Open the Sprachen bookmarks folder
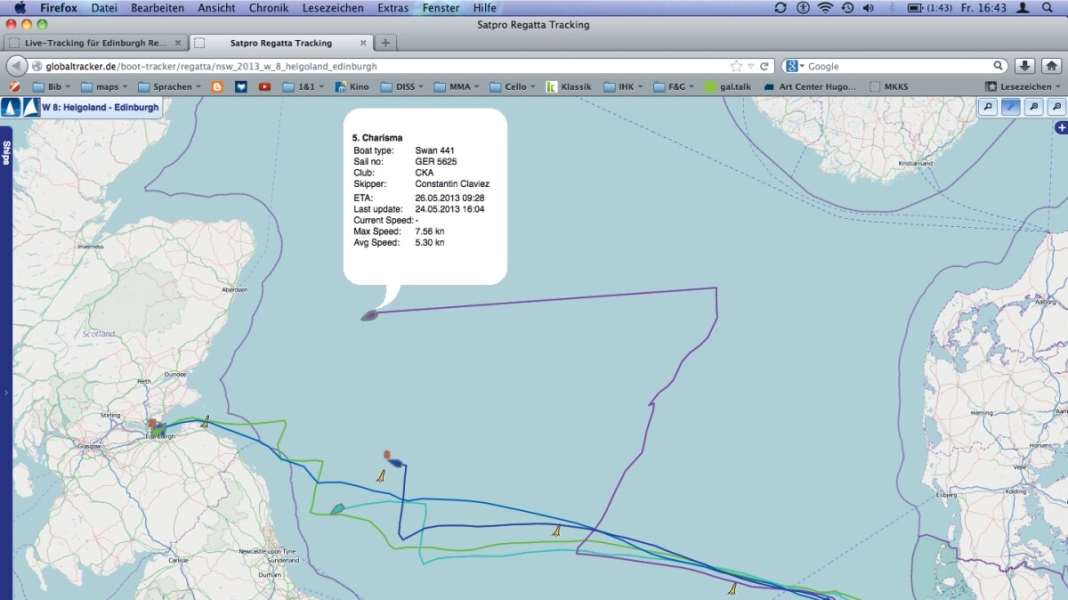The width and height of the screenshot is (1068, 600). point(169,86)
